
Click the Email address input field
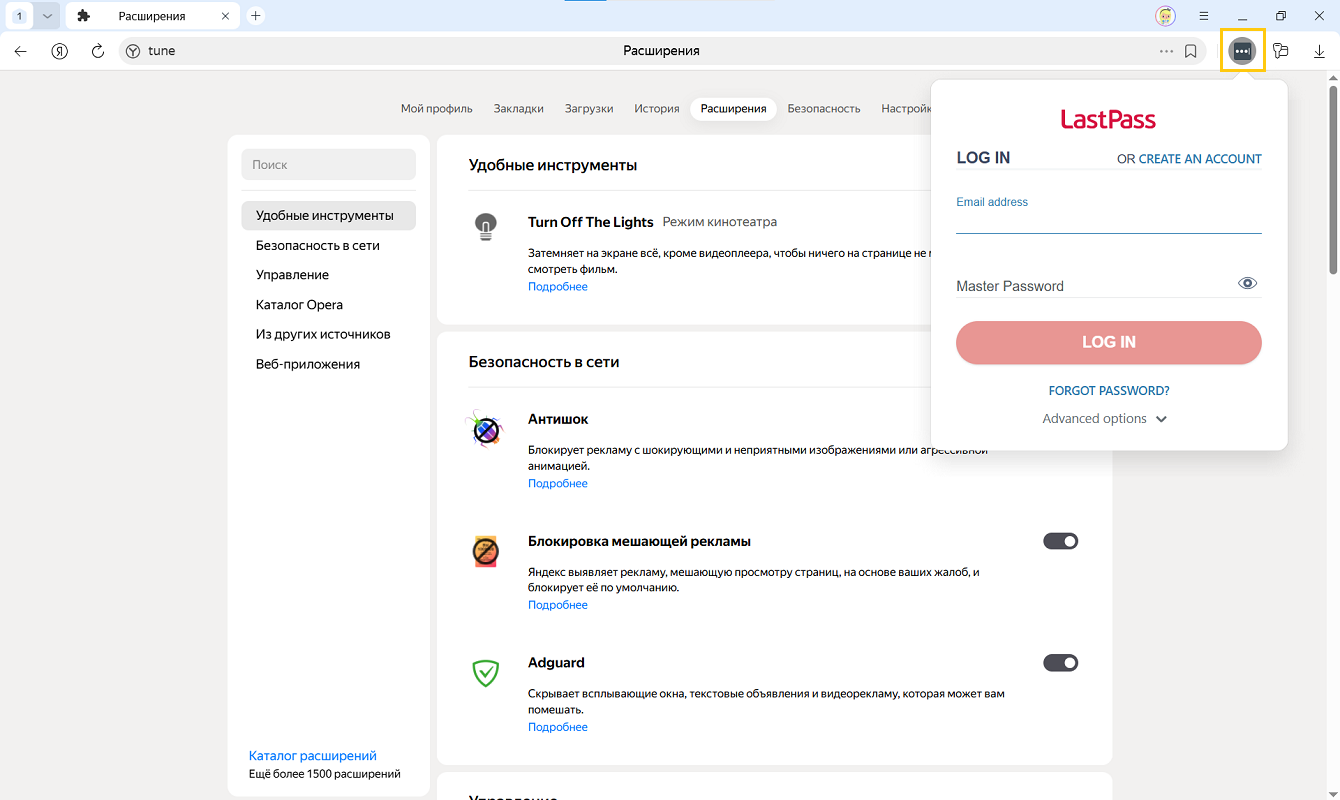(1108, 222)
